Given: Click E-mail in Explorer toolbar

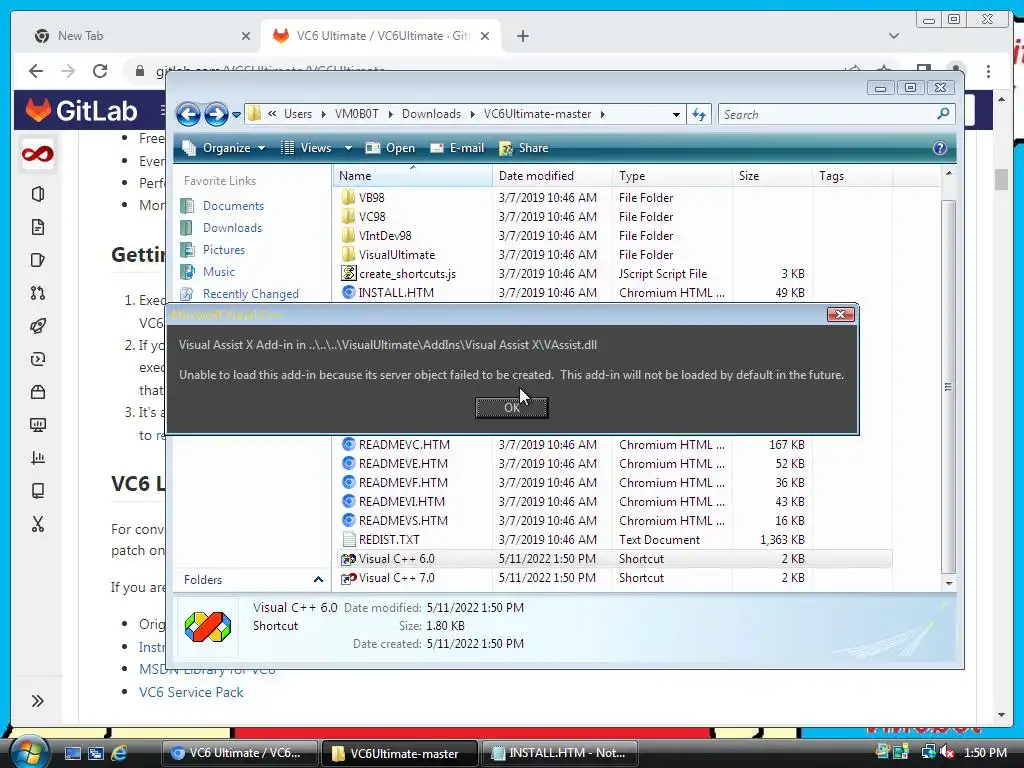Looking at the screenshot, I should [x=457, y=148].
